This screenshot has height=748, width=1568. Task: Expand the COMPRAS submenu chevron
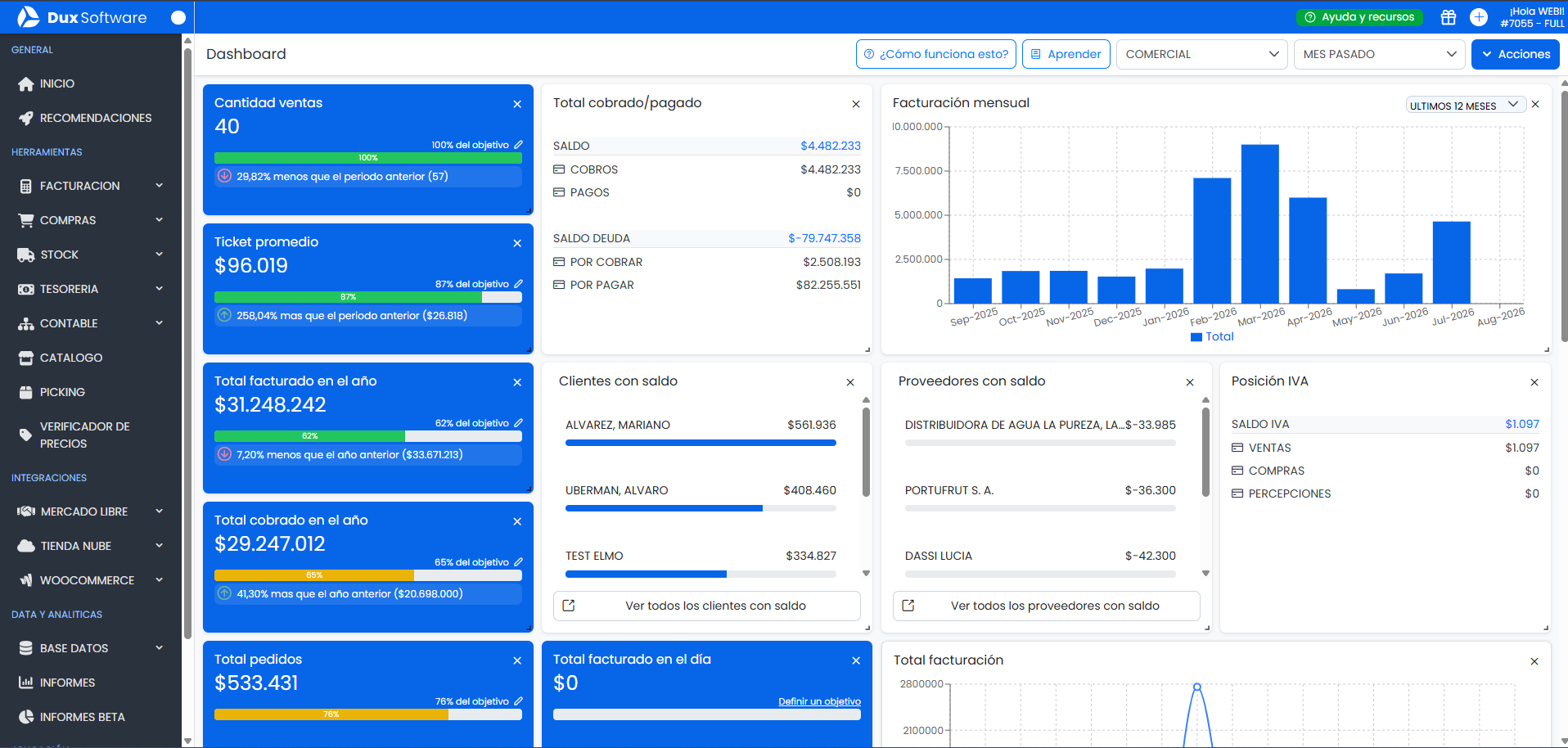pyautogui.click(x=160, y=220)
